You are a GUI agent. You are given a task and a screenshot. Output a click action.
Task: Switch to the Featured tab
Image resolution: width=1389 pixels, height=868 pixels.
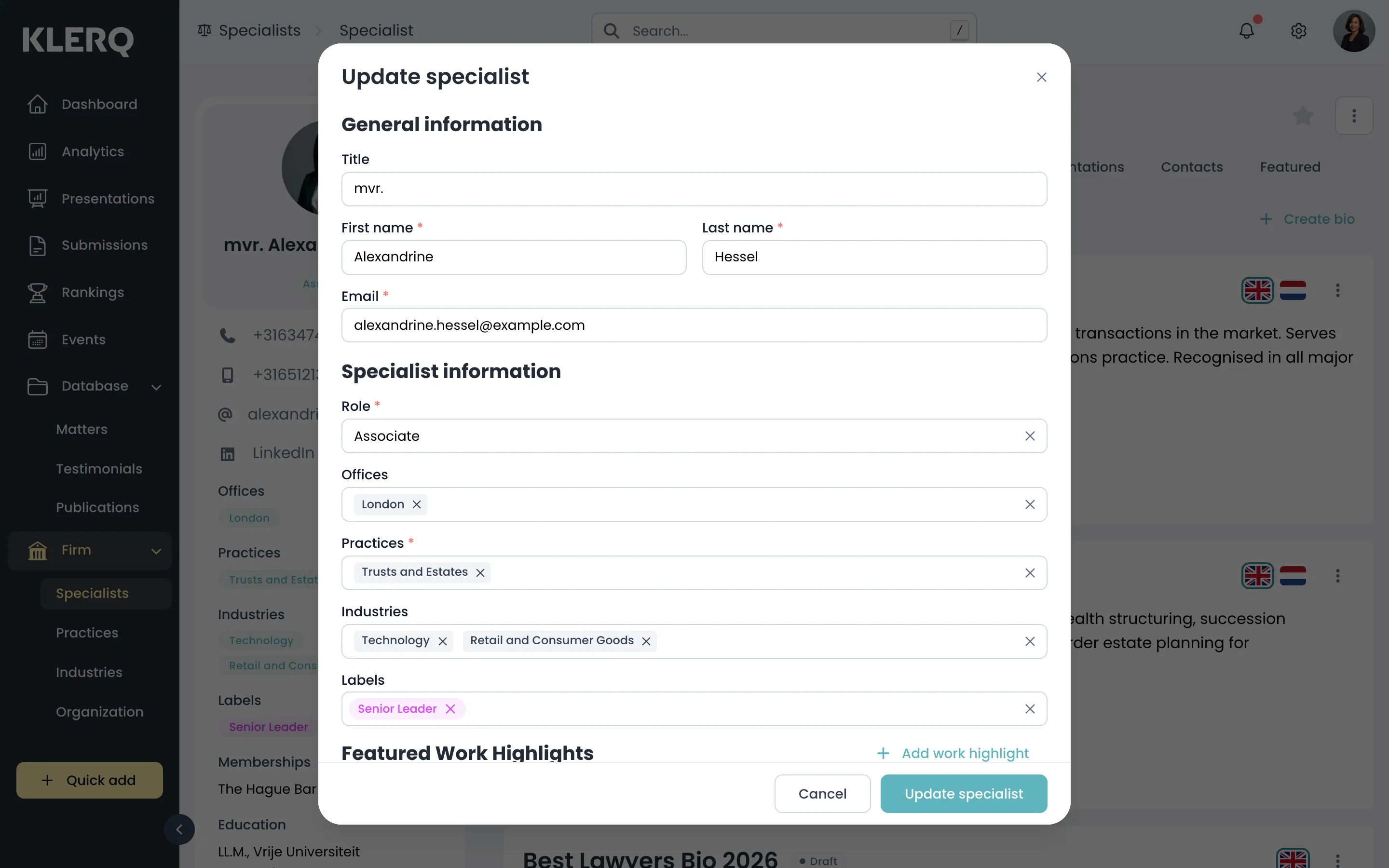pyautogui.click(x=1290, y=167)
